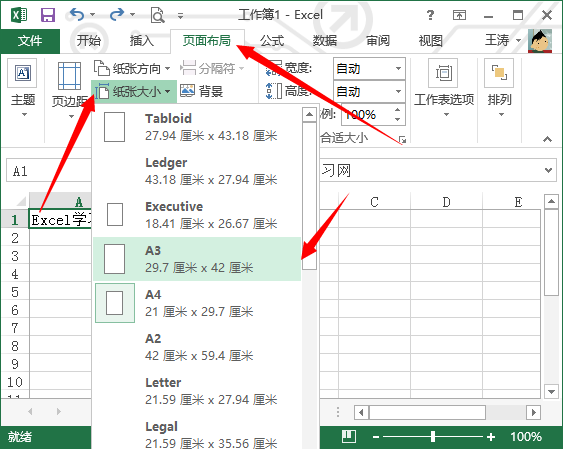Open the File (文件) tab
563x449 pixels.
pyautogui.click(x=30, y=41)
